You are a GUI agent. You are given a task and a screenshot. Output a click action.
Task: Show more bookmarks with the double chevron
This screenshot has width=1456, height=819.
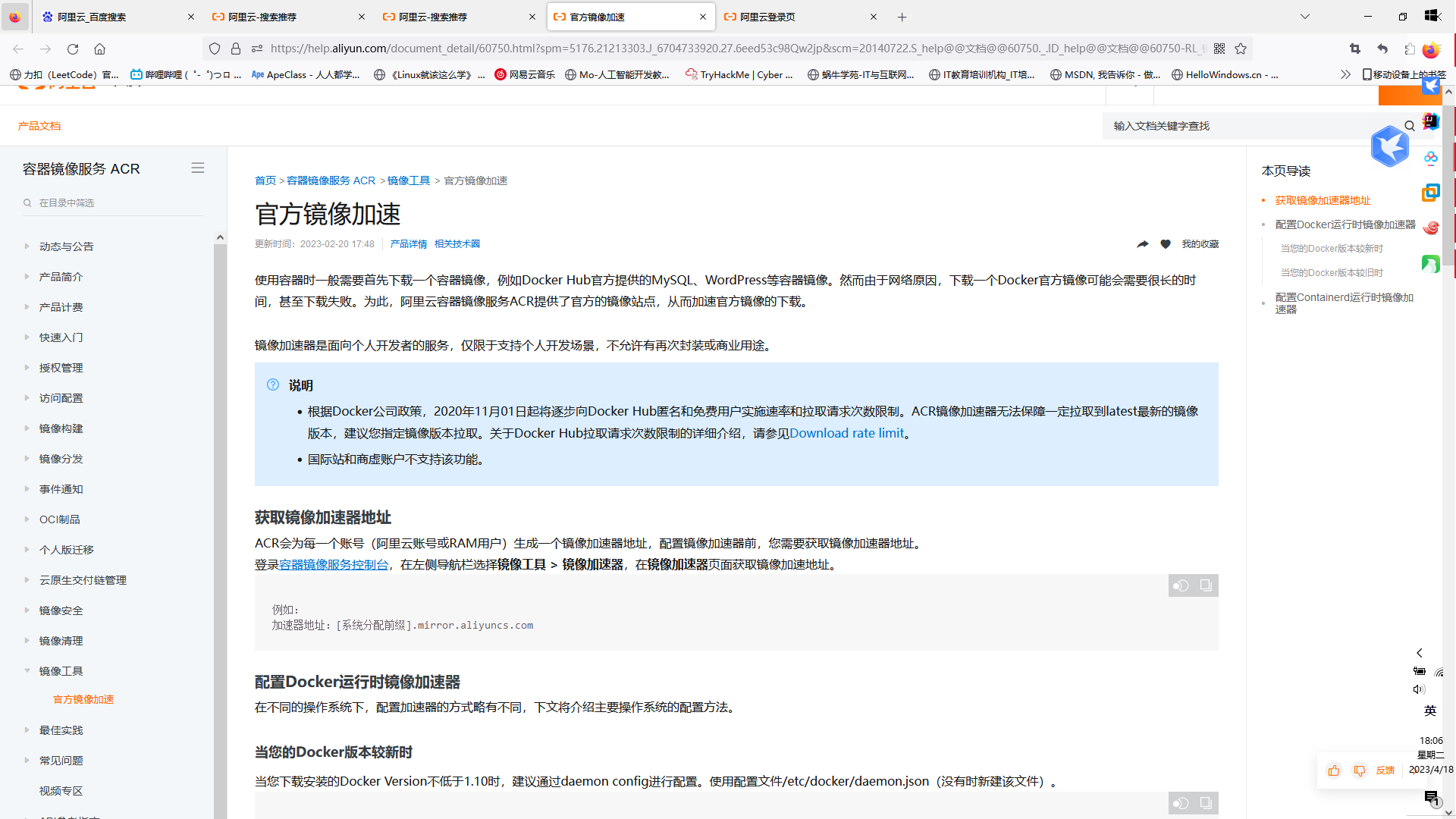1345,74
